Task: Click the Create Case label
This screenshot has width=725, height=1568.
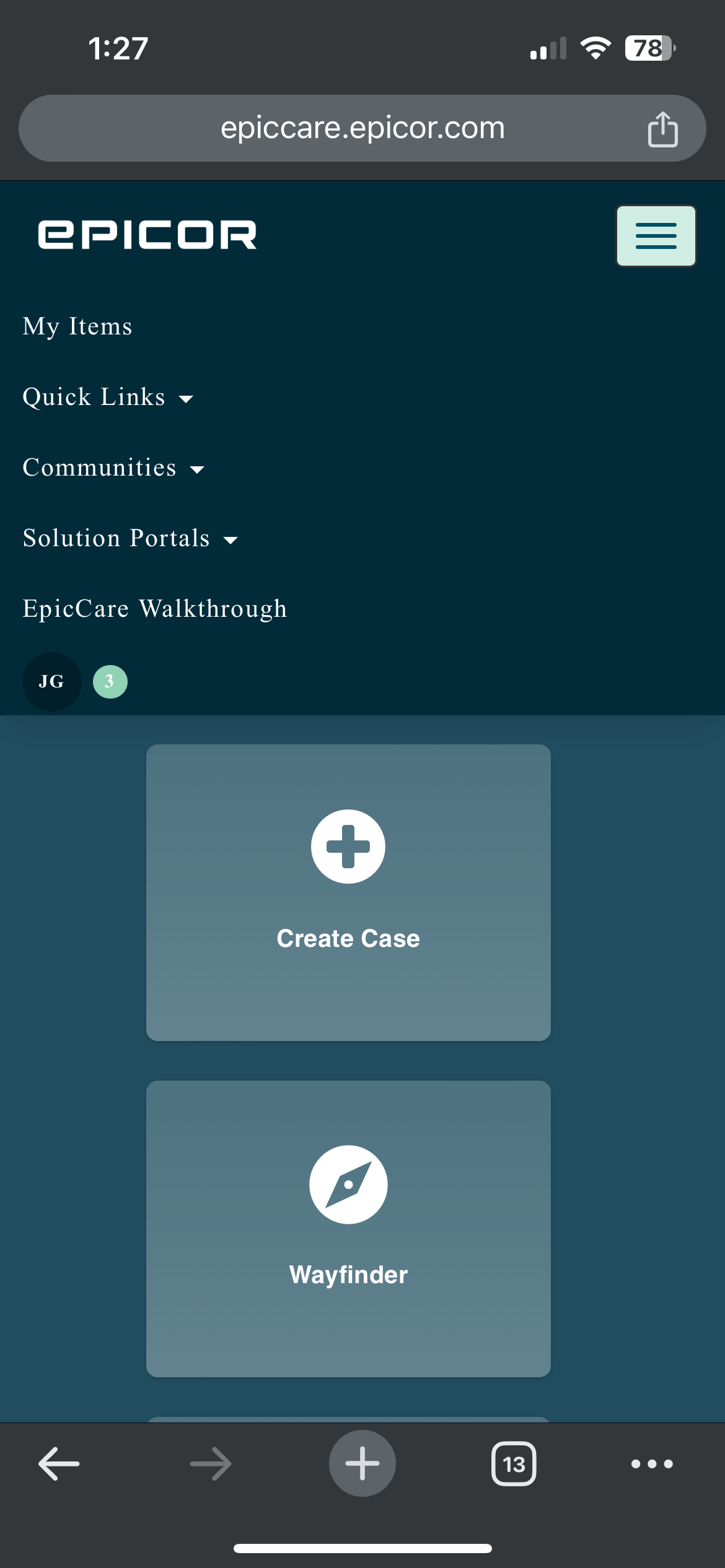Action: tap(348, 938)
